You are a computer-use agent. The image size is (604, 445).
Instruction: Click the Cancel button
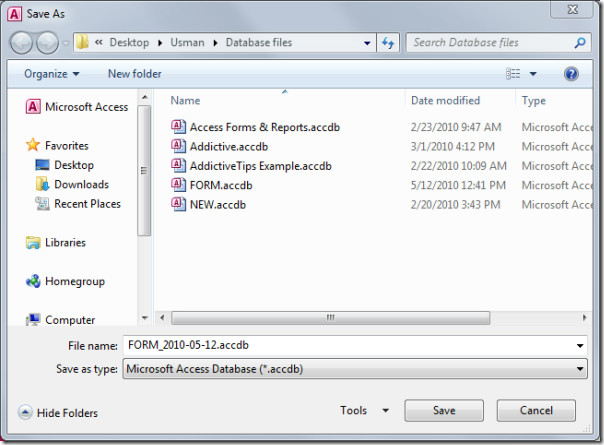coord(536,410)
